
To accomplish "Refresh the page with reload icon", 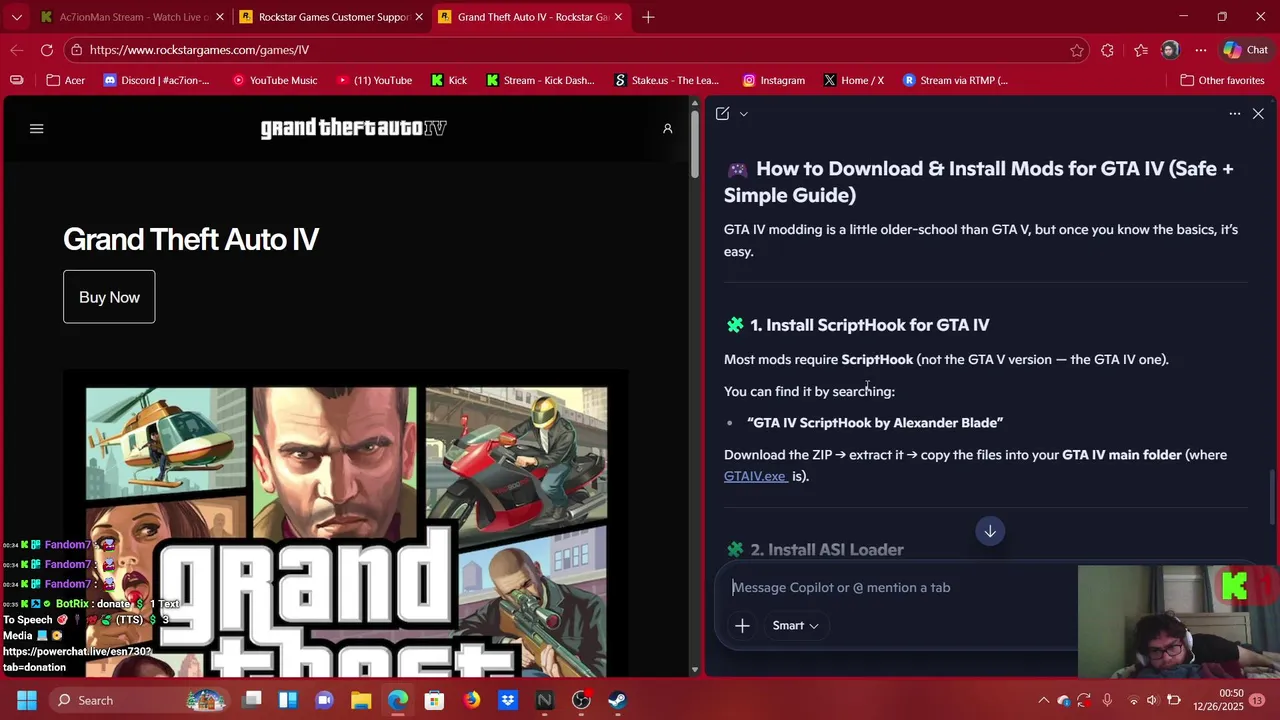I will 47,50.
